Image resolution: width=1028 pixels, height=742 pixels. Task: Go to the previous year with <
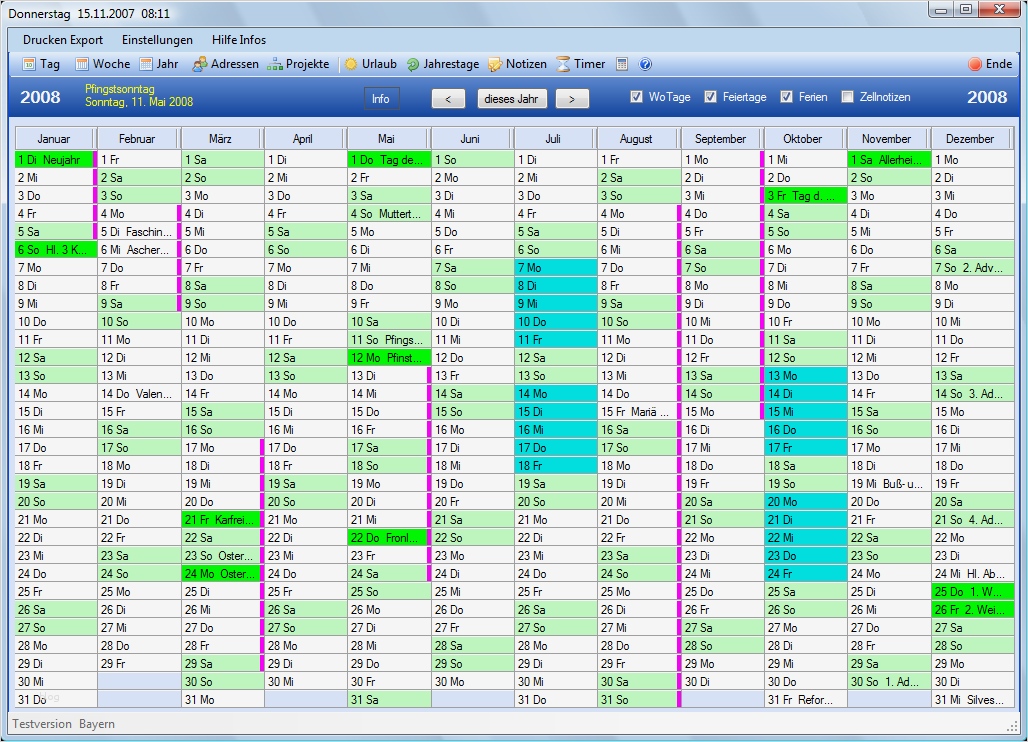click(448, 98)
